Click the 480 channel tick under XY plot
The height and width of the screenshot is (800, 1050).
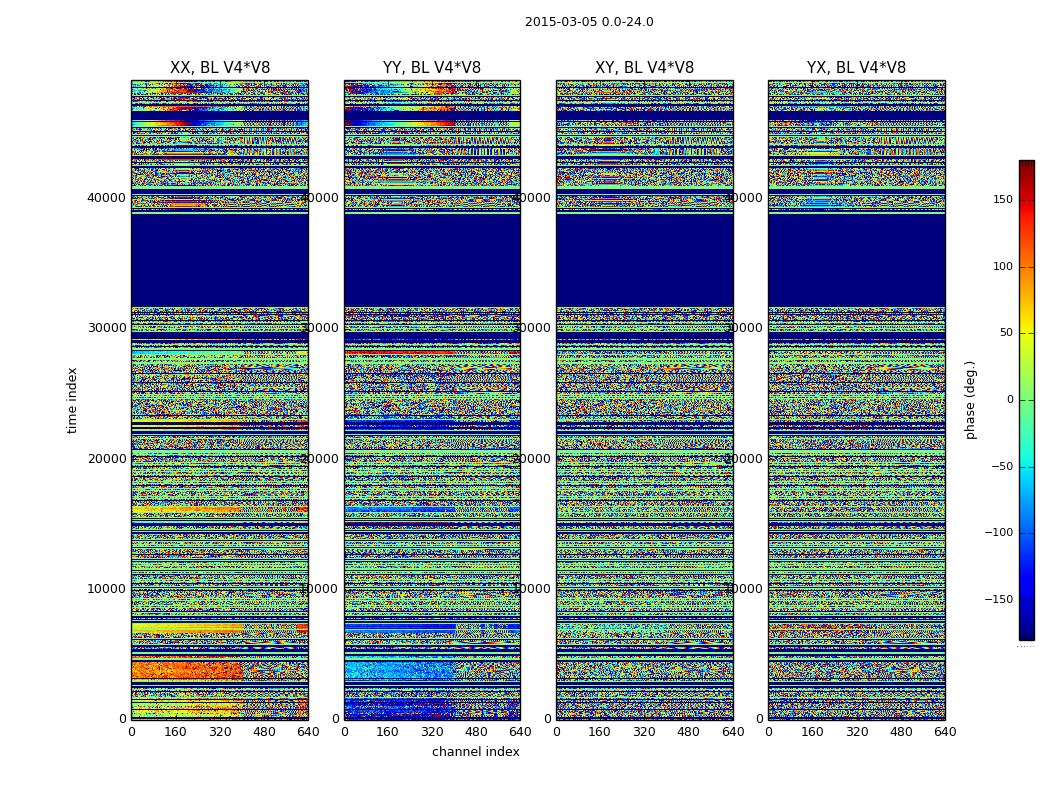(x=688, y=732)
